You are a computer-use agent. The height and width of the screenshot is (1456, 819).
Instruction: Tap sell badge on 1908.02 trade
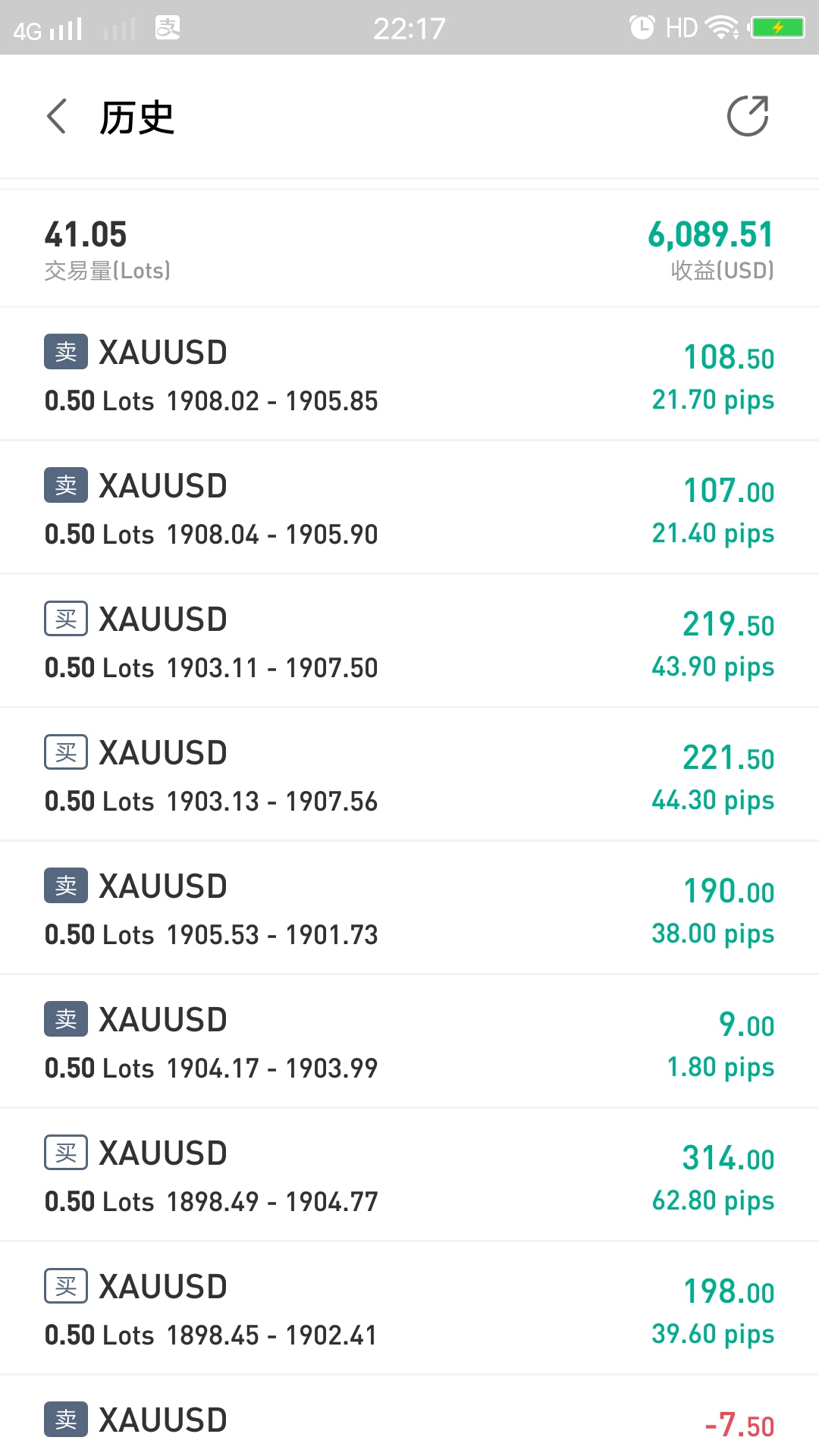pyautogui.click(x=66, y=352)
